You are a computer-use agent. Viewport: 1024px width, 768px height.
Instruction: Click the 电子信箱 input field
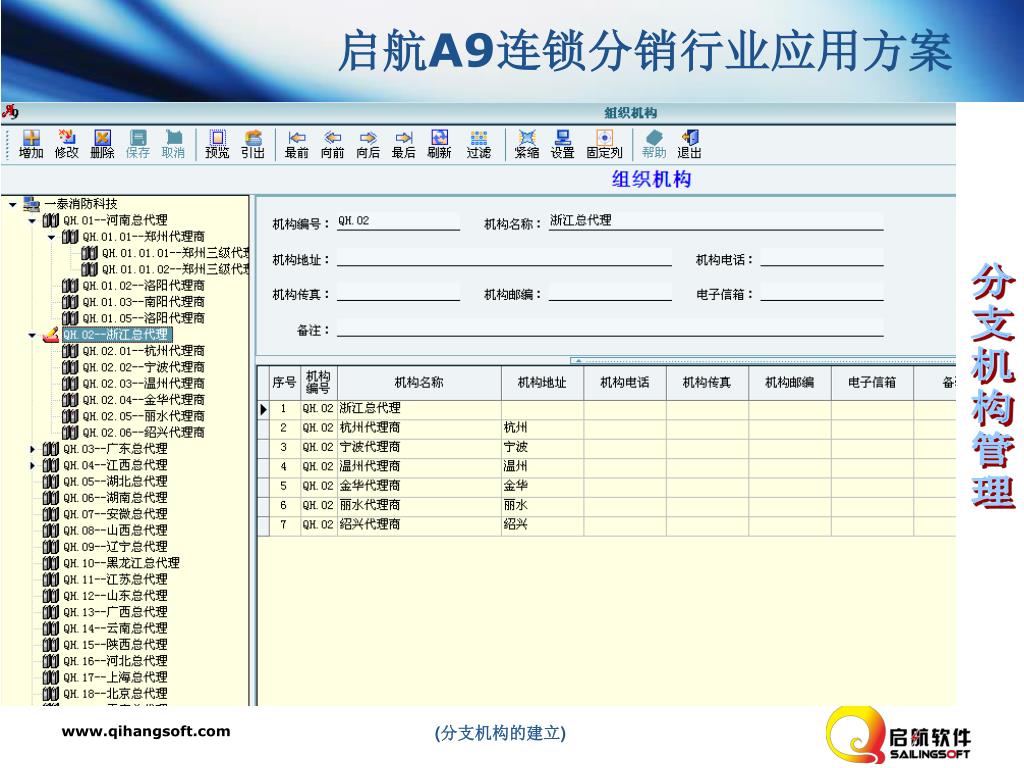click(822, 293)
